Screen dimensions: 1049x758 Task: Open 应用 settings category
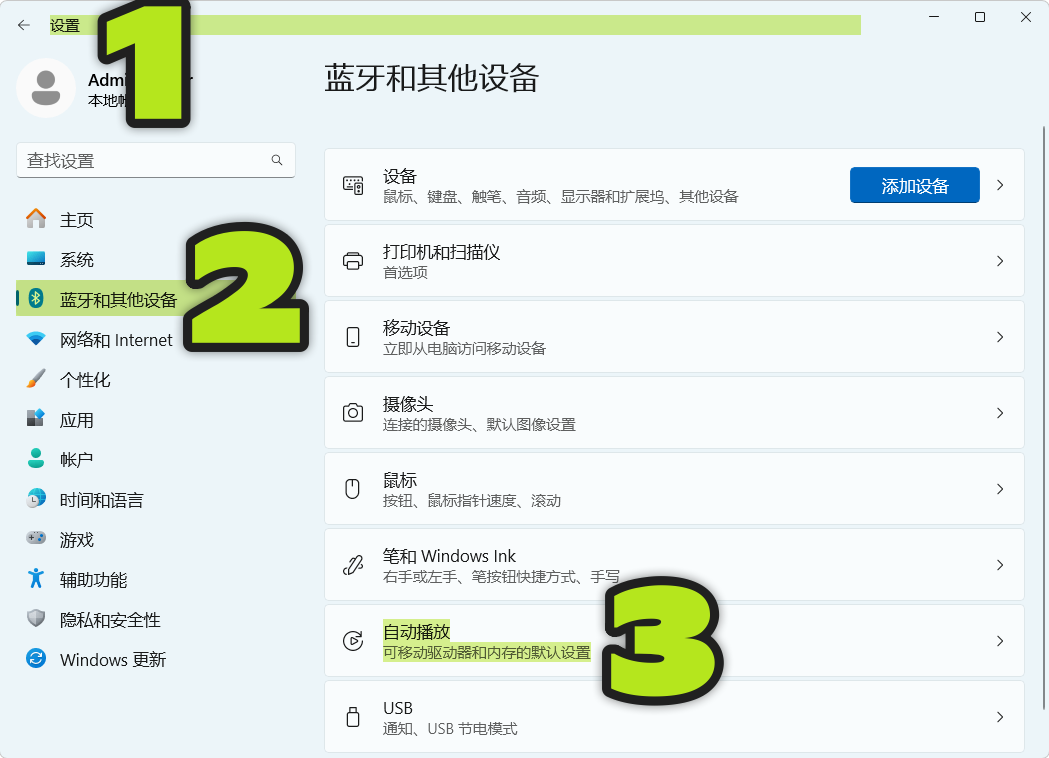(155, 420)
